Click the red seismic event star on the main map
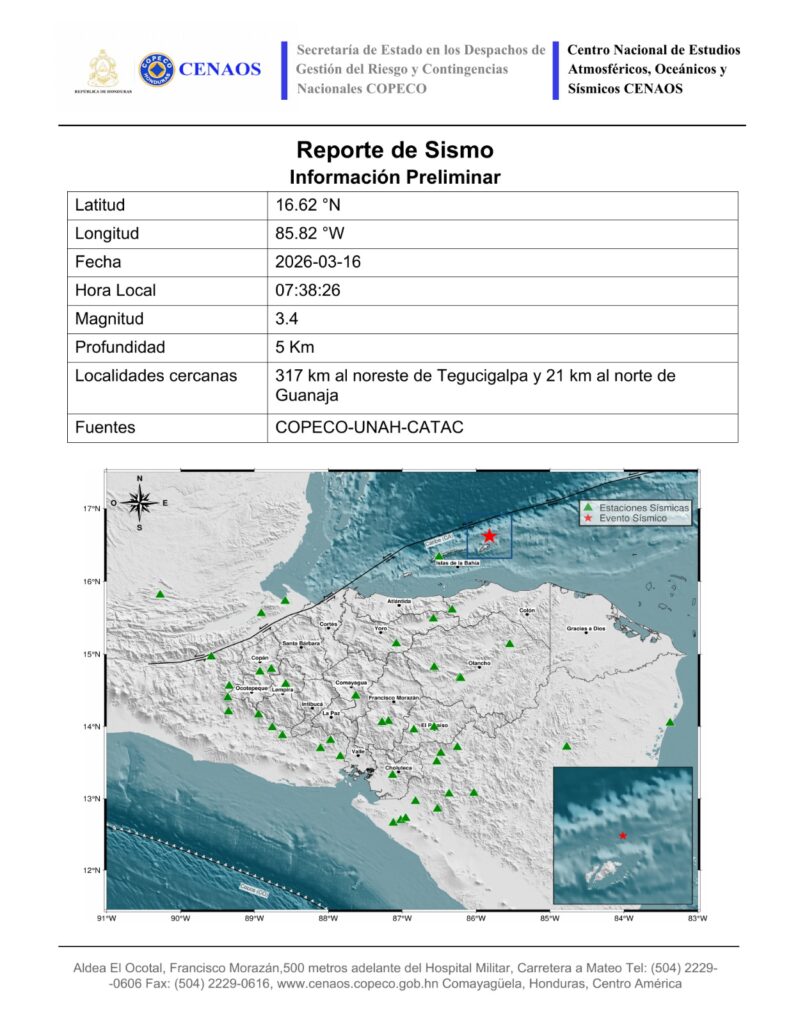The height and width of the screenshot is (1024, 791). pos(489,536)
